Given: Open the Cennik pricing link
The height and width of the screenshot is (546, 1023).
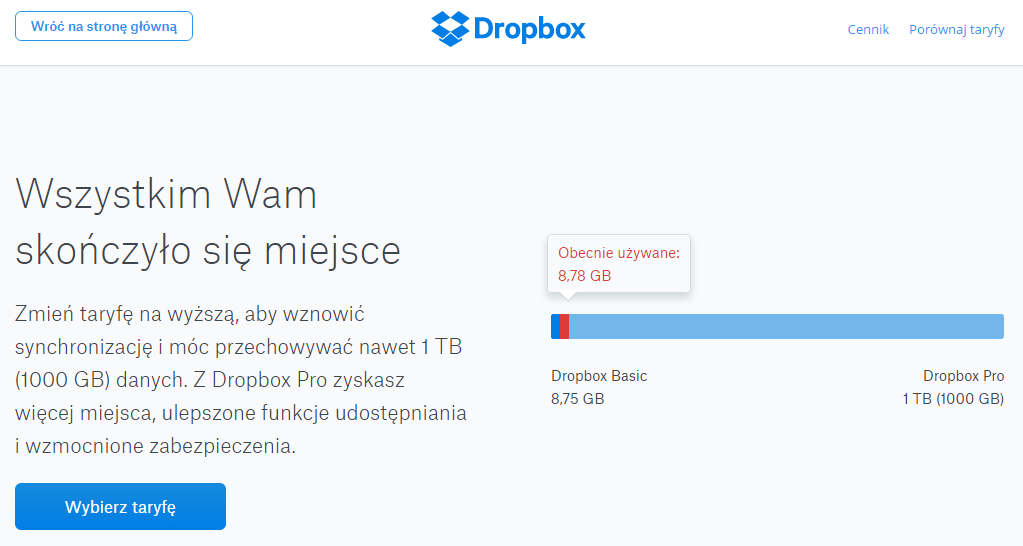Looking at the screenshot, I should point(868,29).
